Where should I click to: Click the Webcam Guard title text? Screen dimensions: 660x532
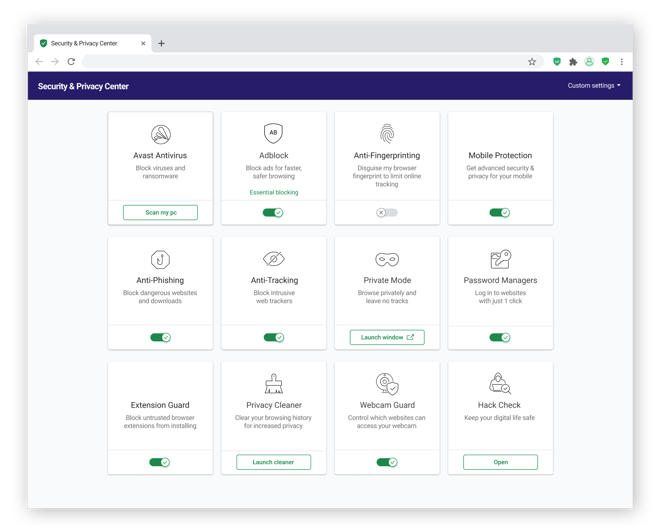click(387, 405)
